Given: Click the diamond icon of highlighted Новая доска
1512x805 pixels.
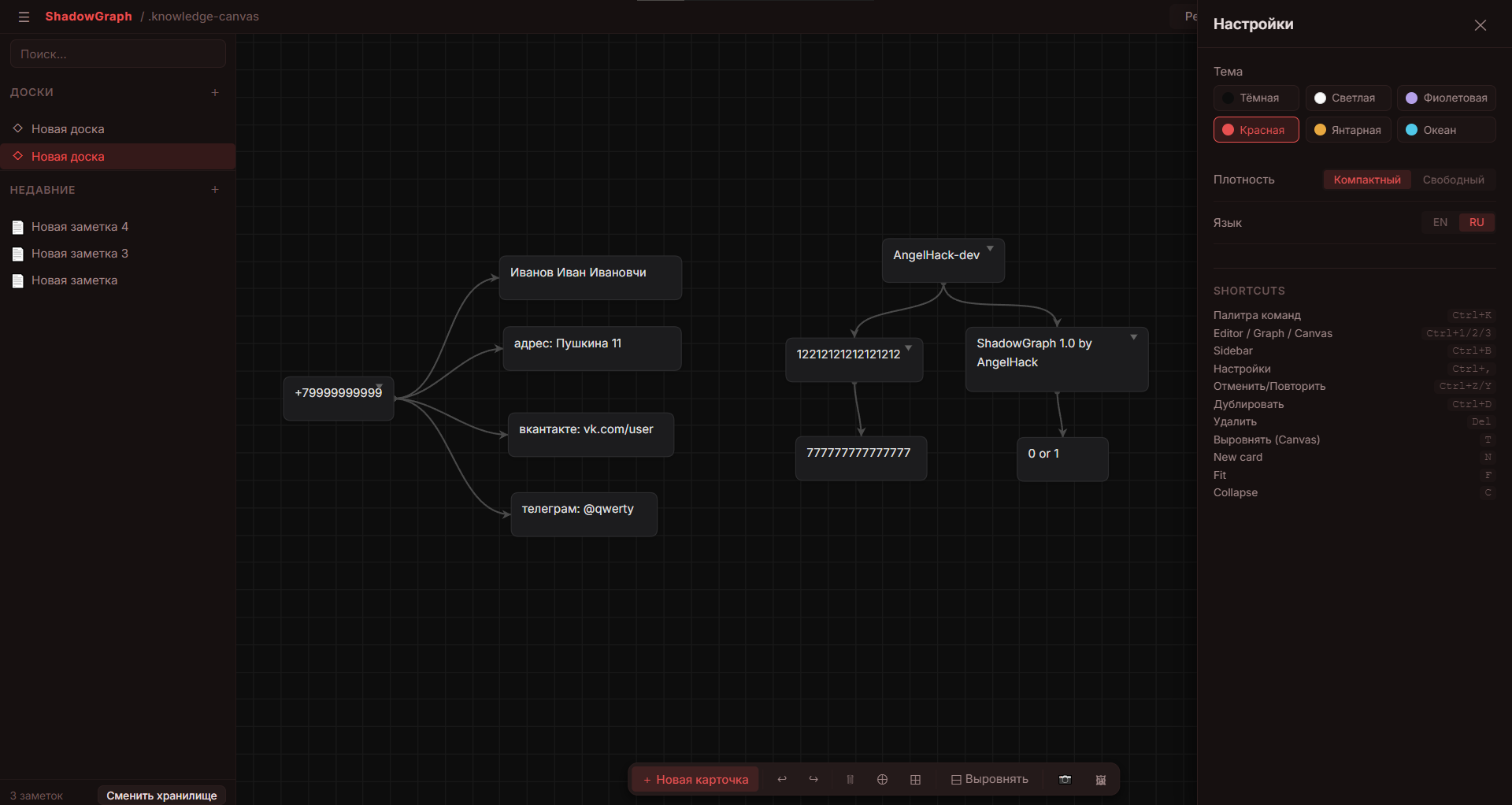Looking at the screenshot, I should point(18,155).
